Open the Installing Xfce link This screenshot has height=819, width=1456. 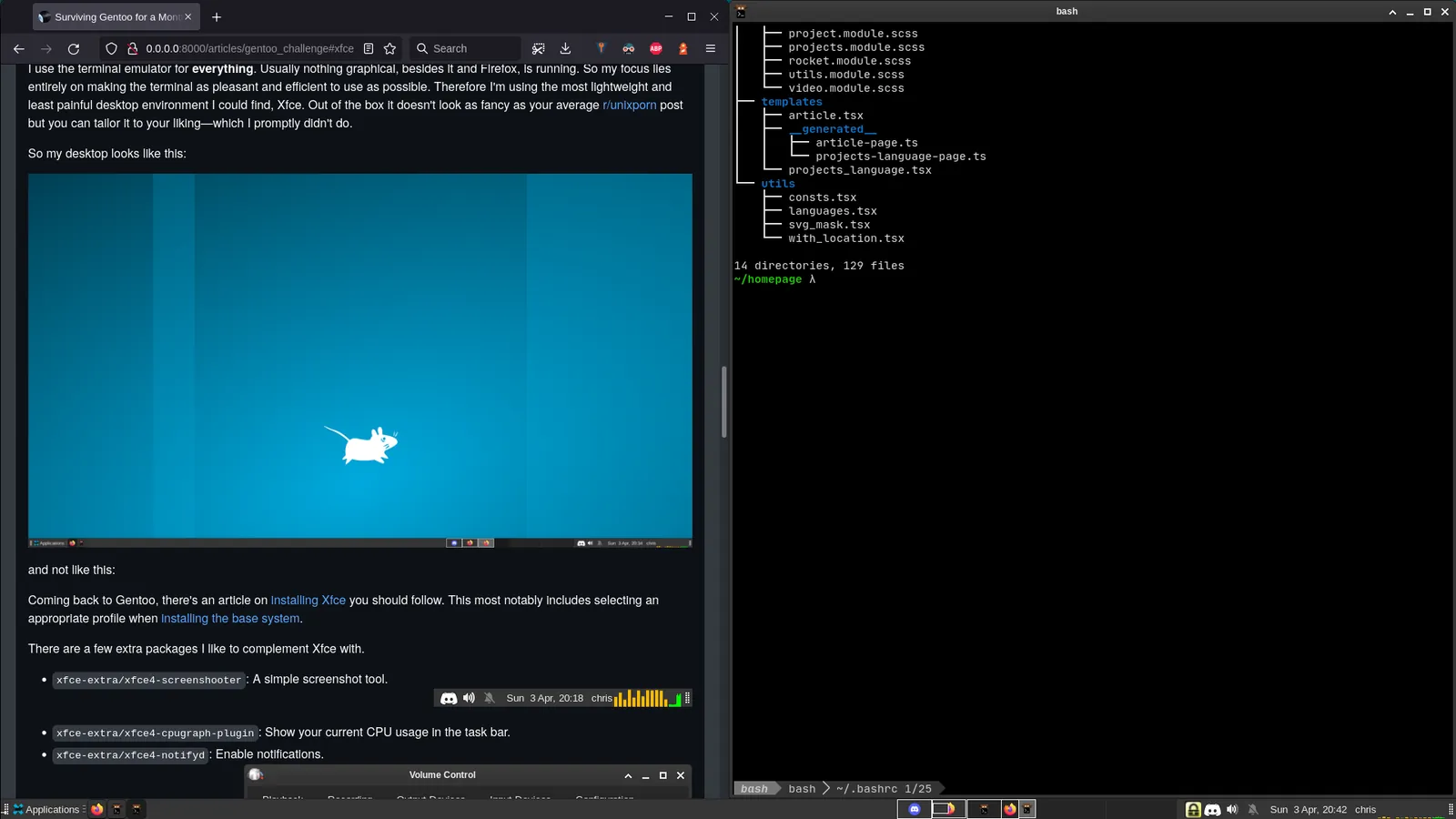click(308, 601)
